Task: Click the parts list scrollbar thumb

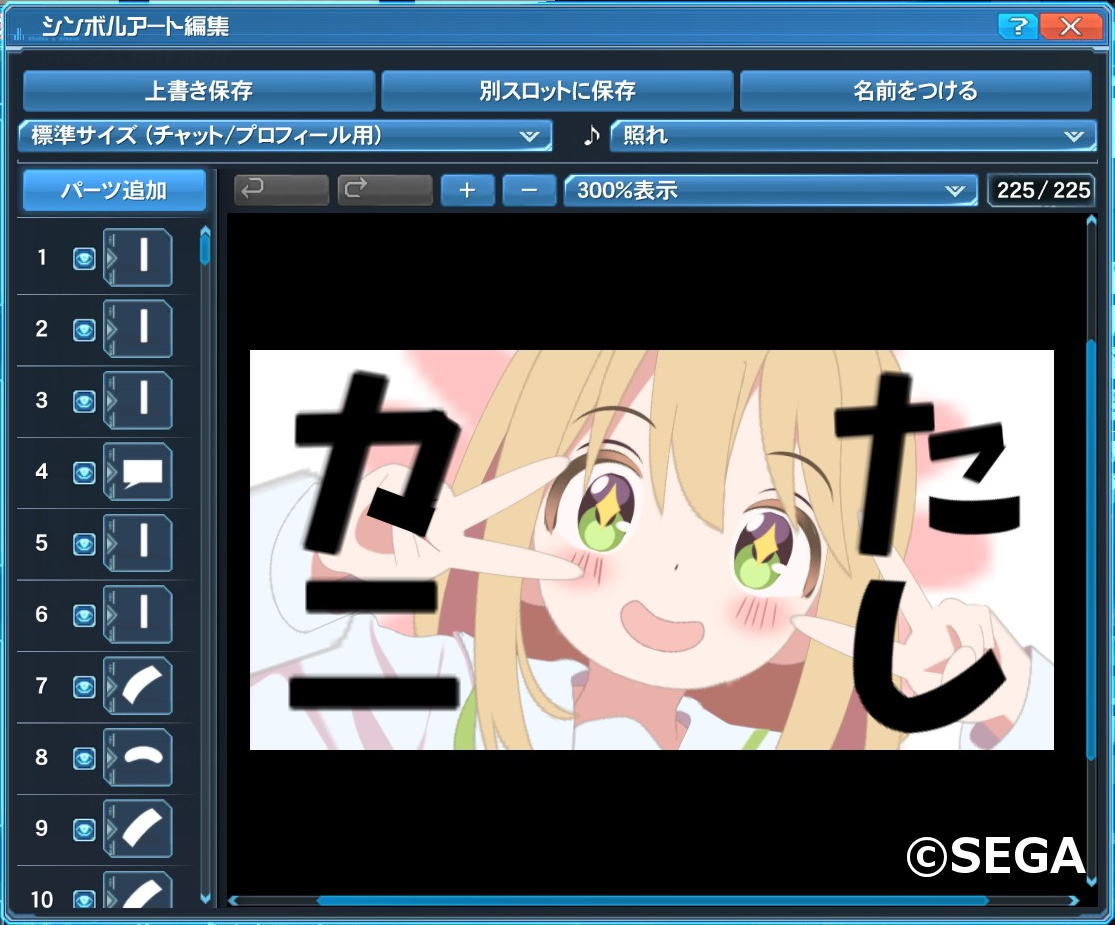Action: pos(205,250)
